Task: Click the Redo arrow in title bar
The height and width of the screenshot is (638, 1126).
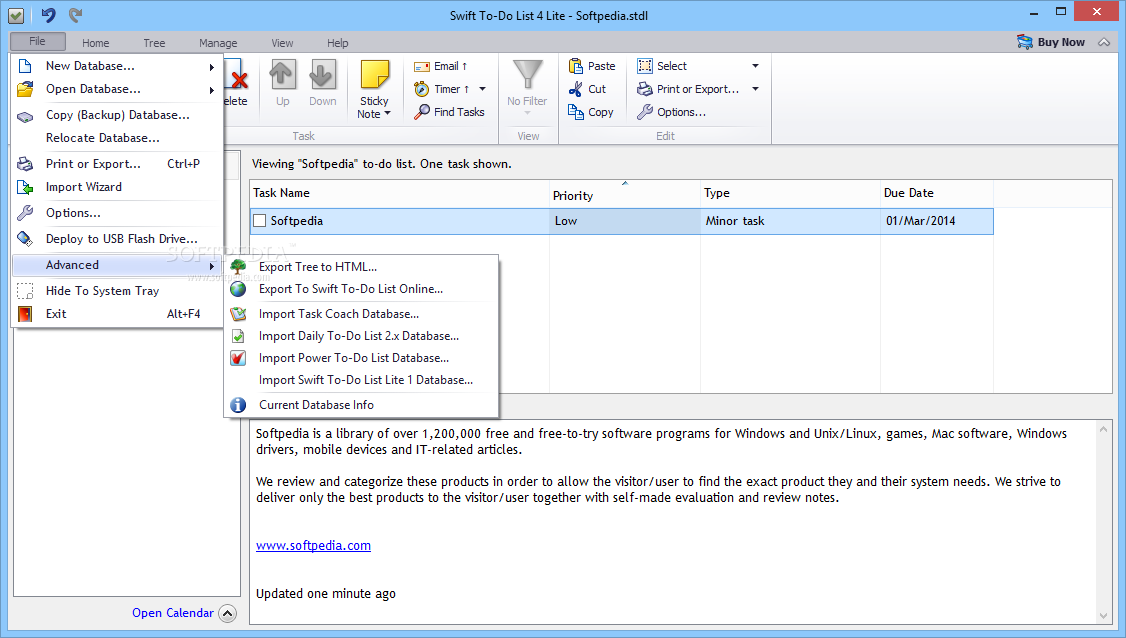Action: coord(75,15)
